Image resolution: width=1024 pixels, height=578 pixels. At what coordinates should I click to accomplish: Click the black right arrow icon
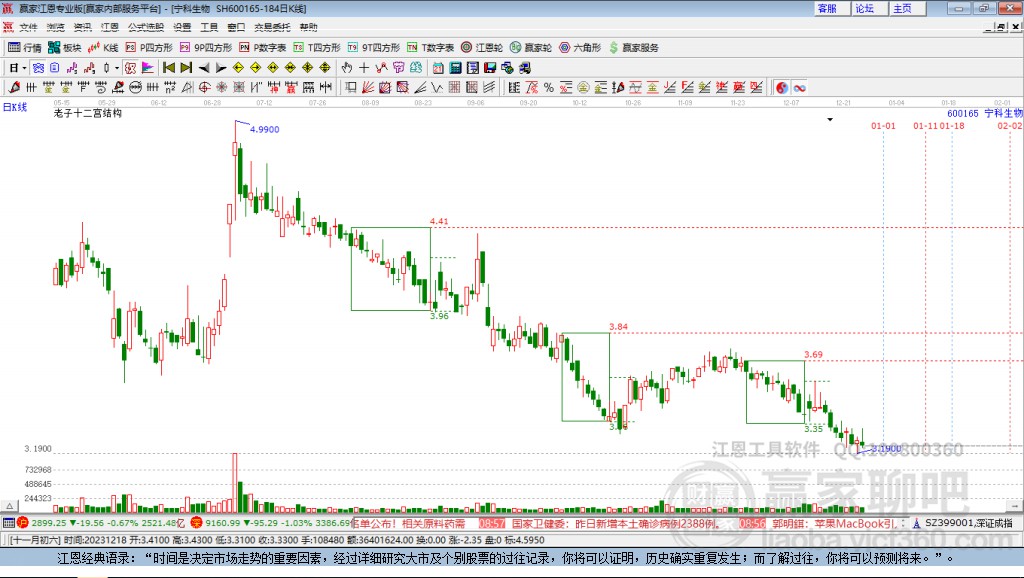221,68
